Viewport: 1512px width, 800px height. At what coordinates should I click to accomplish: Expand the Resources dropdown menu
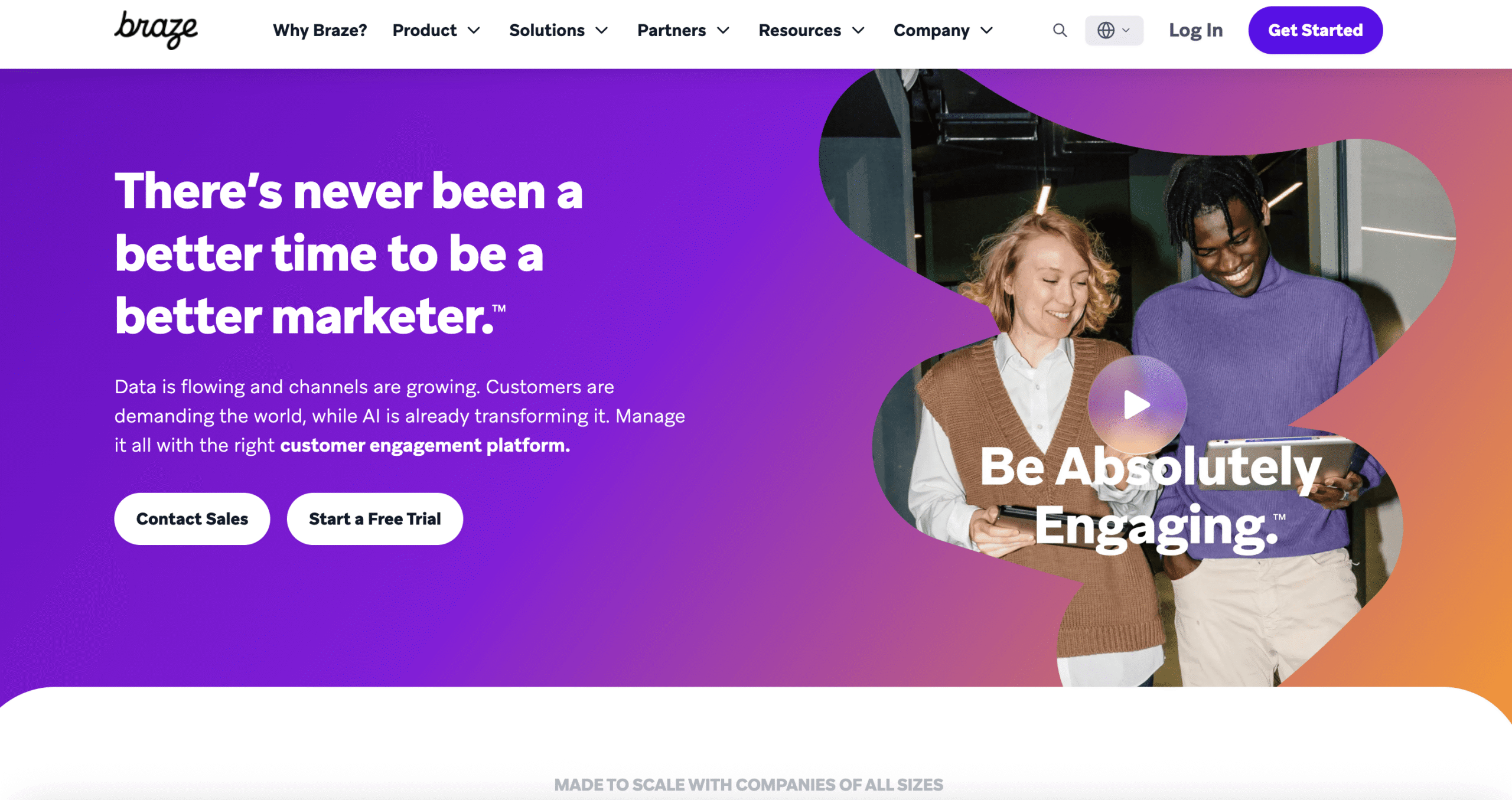click(810, 30)
